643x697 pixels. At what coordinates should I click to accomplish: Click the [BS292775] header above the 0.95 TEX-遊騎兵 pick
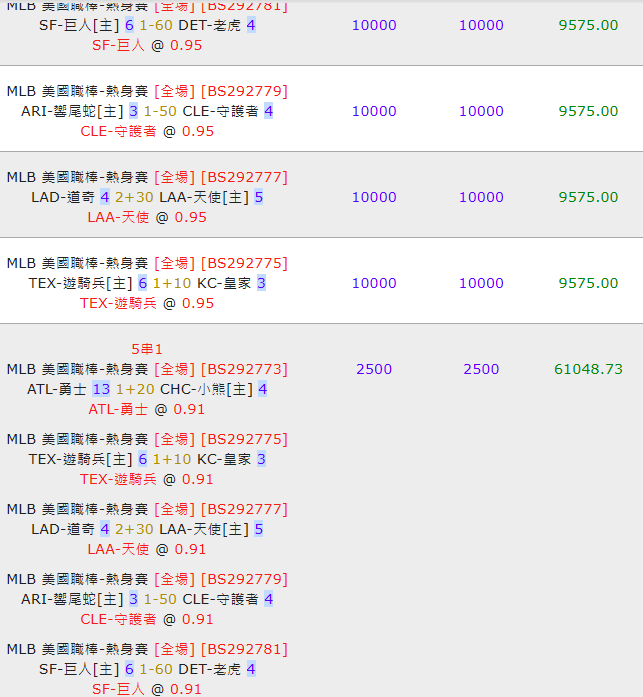tap(147, 263)
